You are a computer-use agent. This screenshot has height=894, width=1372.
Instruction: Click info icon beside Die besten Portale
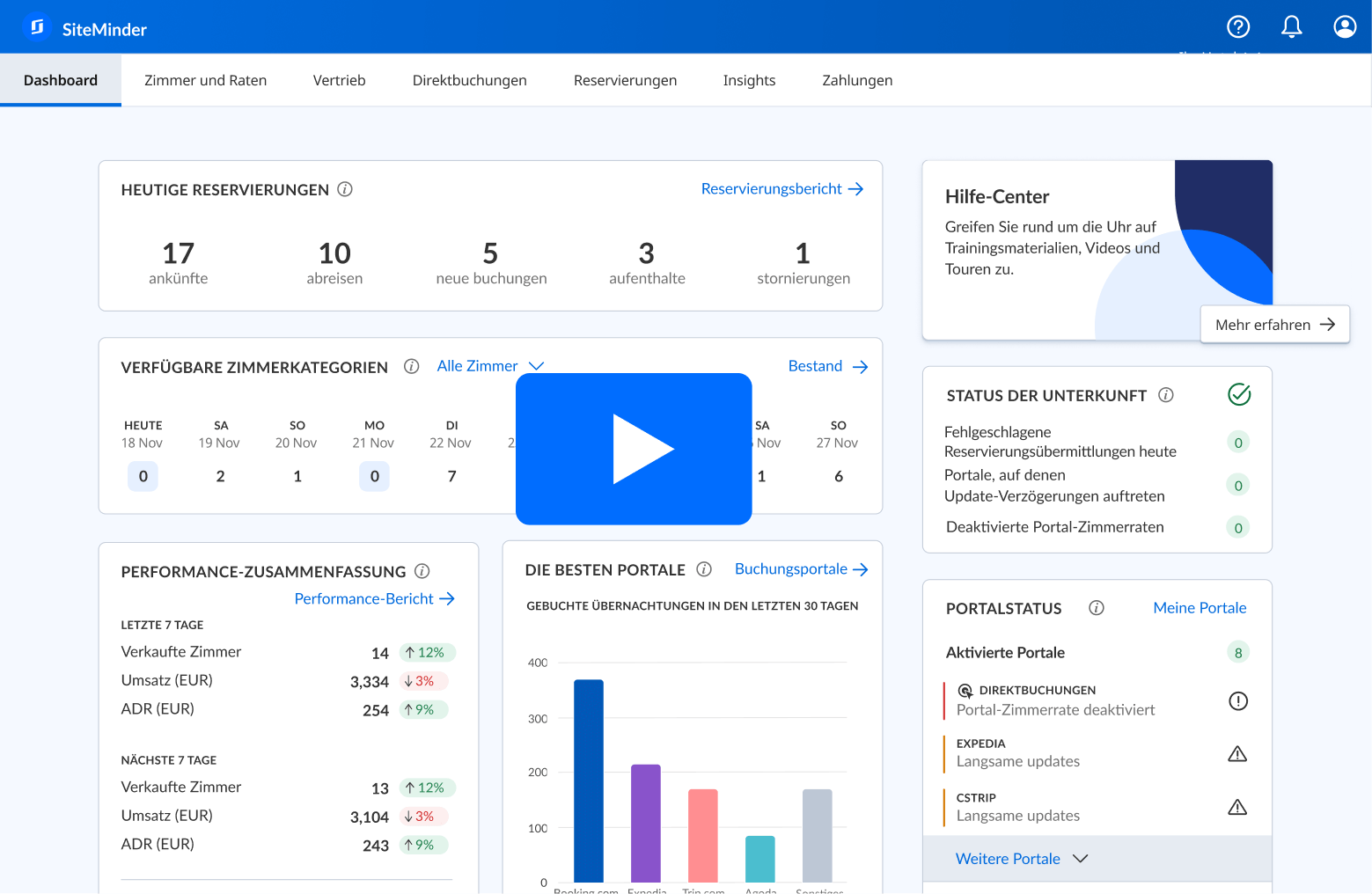click(x=704, y=569)
